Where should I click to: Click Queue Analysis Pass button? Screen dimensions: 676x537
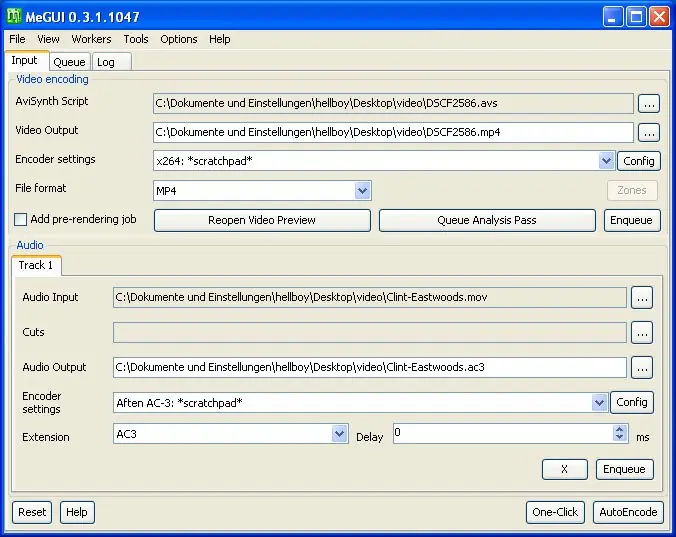487,220
